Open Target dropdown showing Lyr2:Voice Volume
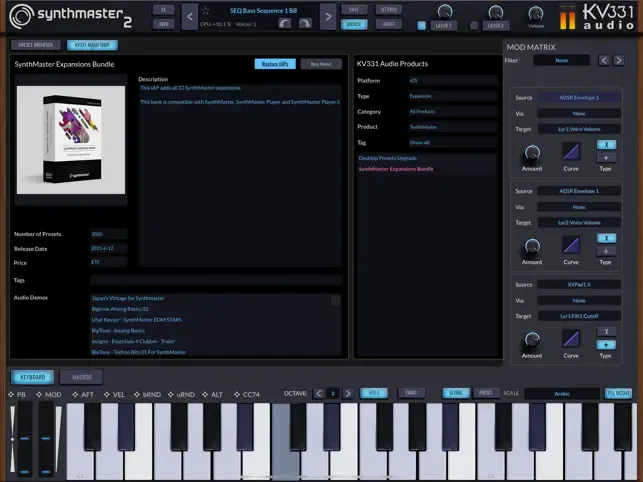 [579, 222]
